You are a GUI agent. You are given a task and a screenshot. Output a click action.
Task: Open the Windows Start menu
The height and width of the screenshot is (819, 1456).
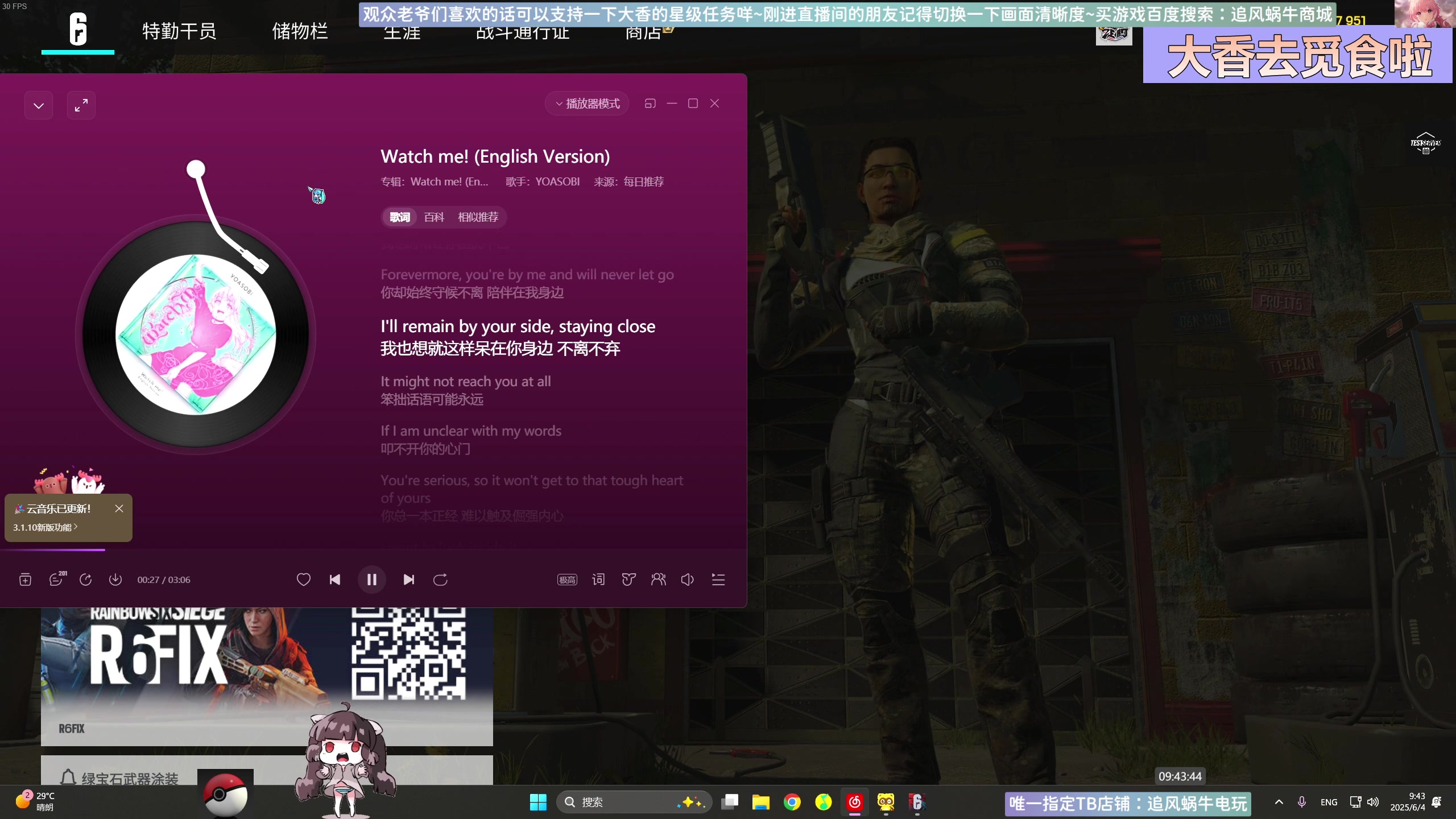[537, 802]
